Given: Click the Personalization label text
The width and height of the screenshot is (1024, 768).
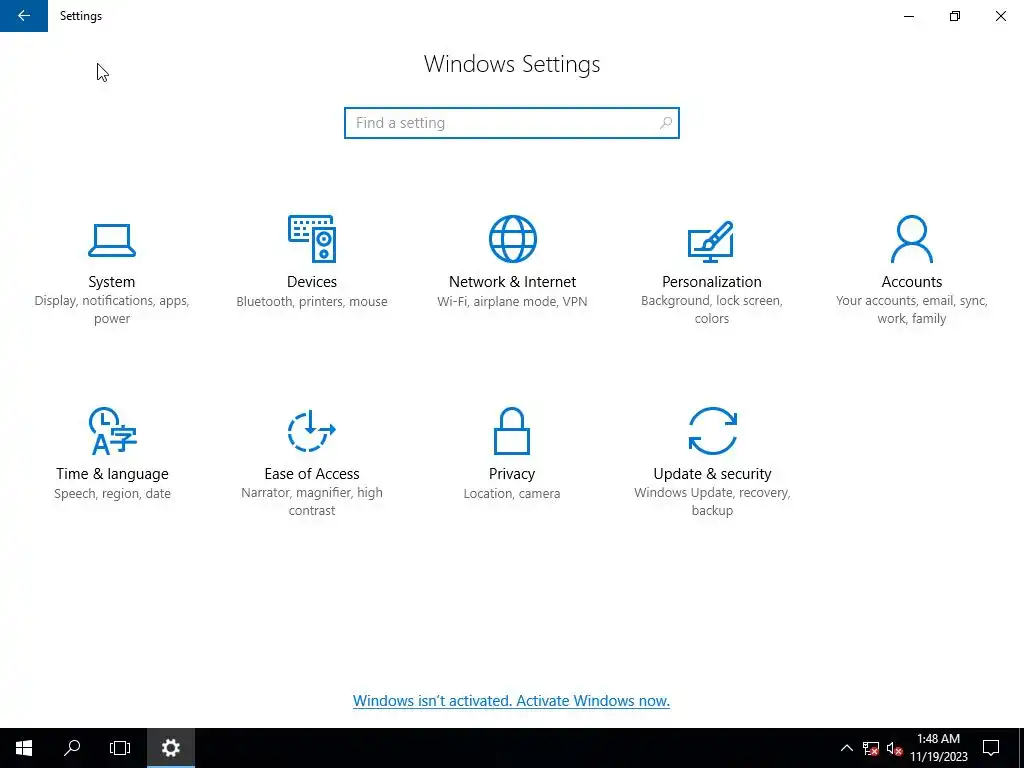Looking at the screenshot, I should [711, 281].
